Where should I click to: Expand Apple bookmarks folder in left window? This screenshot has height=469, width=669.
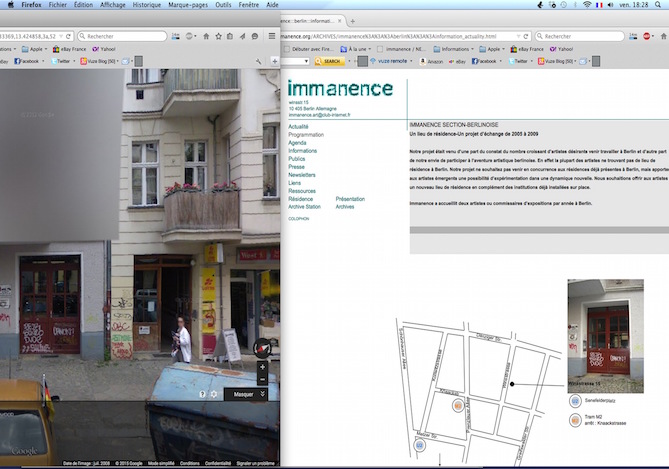tap(34, 49)
